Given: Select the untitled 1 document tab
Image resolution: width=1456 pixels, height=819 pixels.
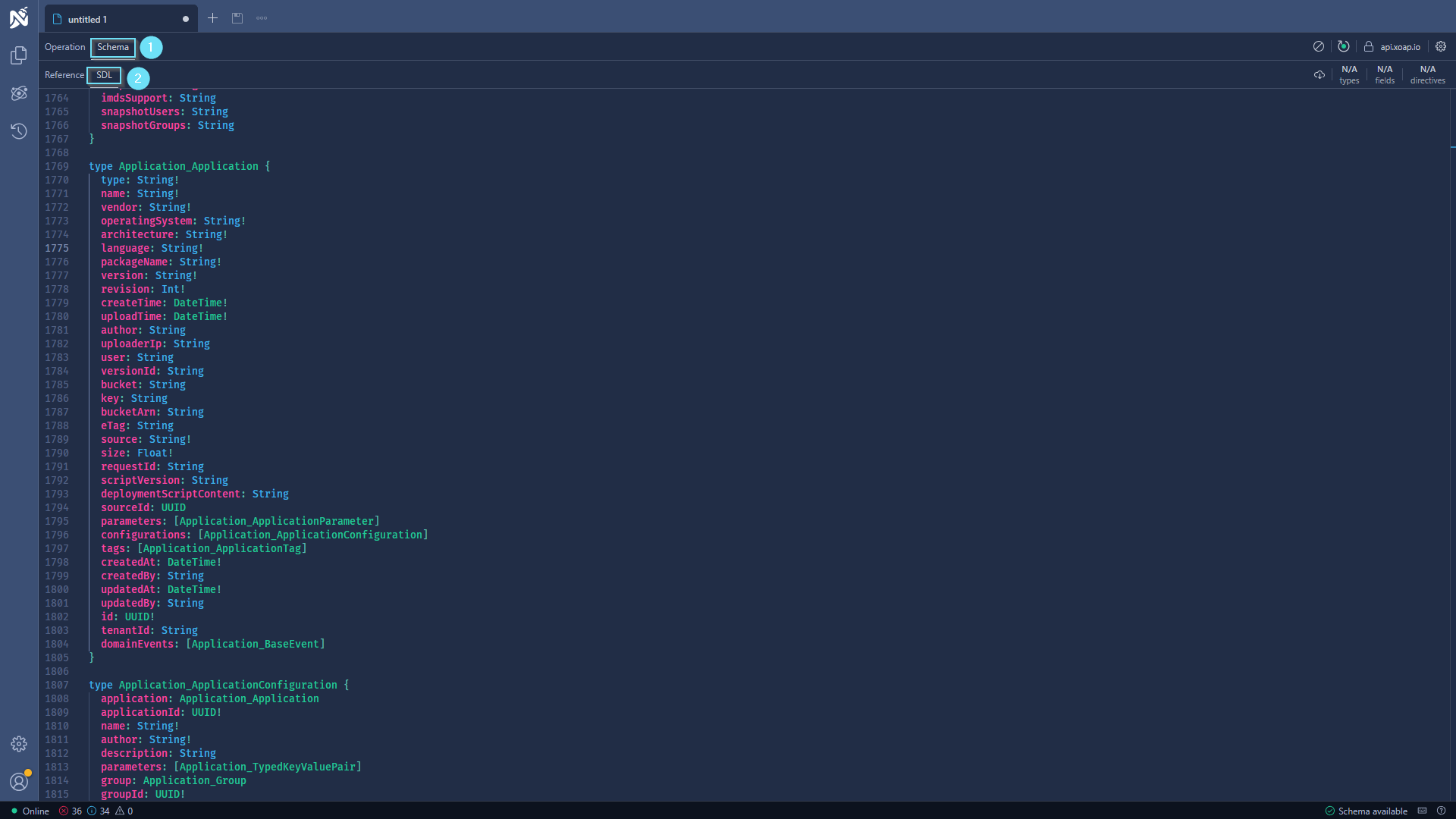Looking at the screenshot, I should coord(86,18).
